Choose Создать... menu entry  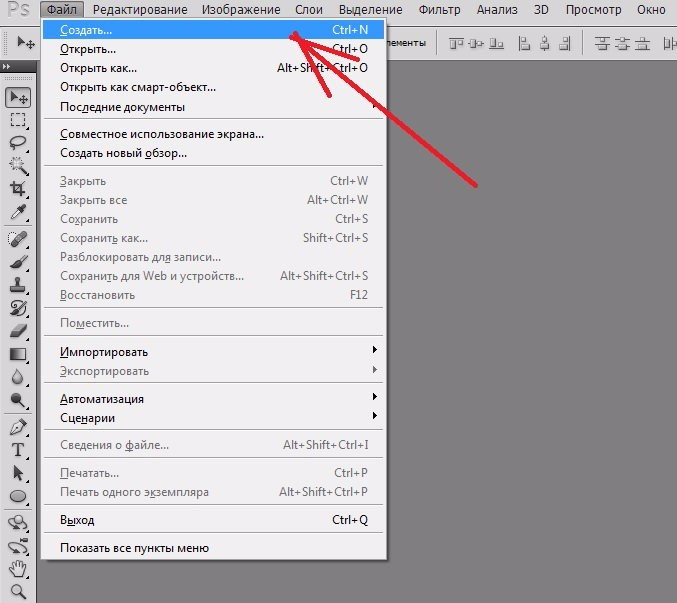coord(213,30)
